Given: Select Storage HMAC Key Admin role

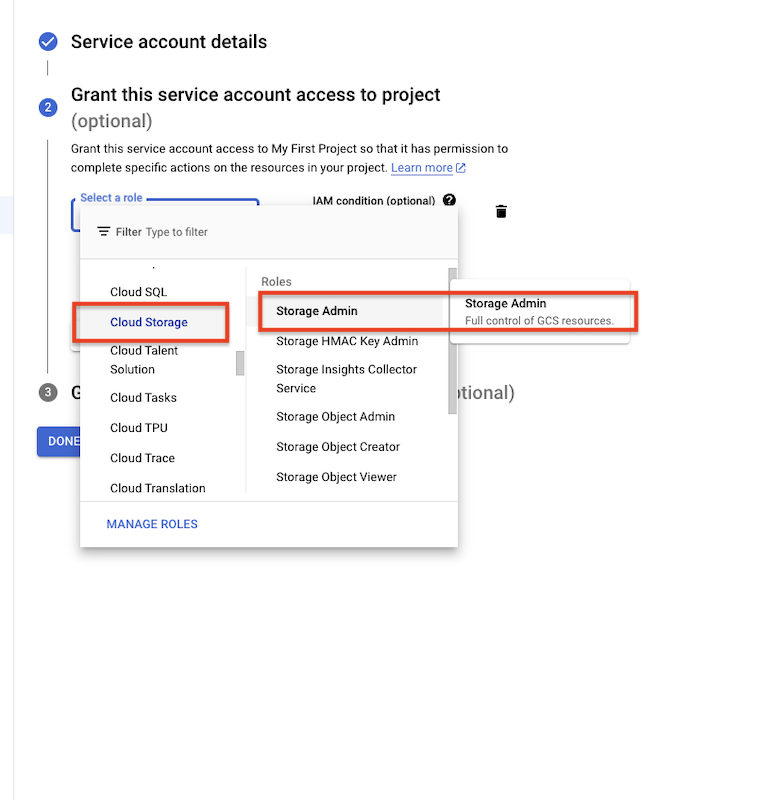Looking at the screenshot, I should pos(347,341).
